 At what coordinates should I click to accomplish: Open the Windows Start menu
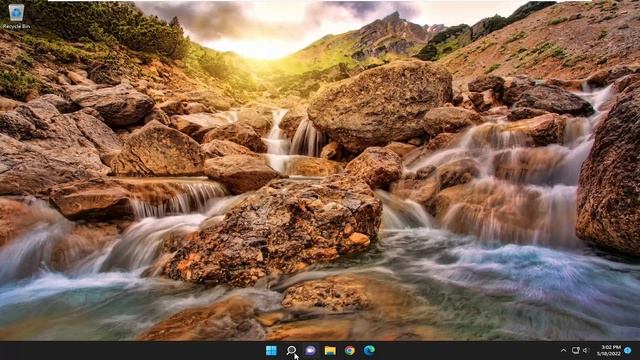[271, 350]
